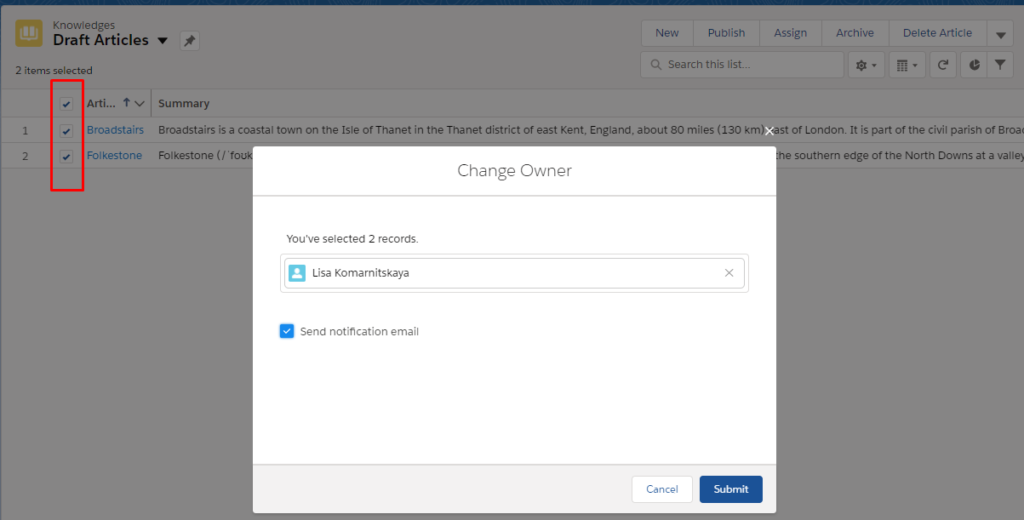The width and height of the screenshot is (1024, 520).
Task: Open the Draft Articles list view dropdown
Action: pos(163,41)
